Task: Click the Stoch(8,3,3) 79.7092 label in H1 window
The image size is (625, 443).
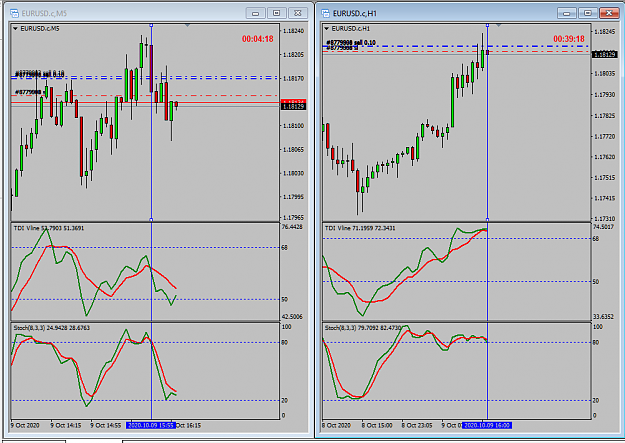Action: [x=363, y=328]
